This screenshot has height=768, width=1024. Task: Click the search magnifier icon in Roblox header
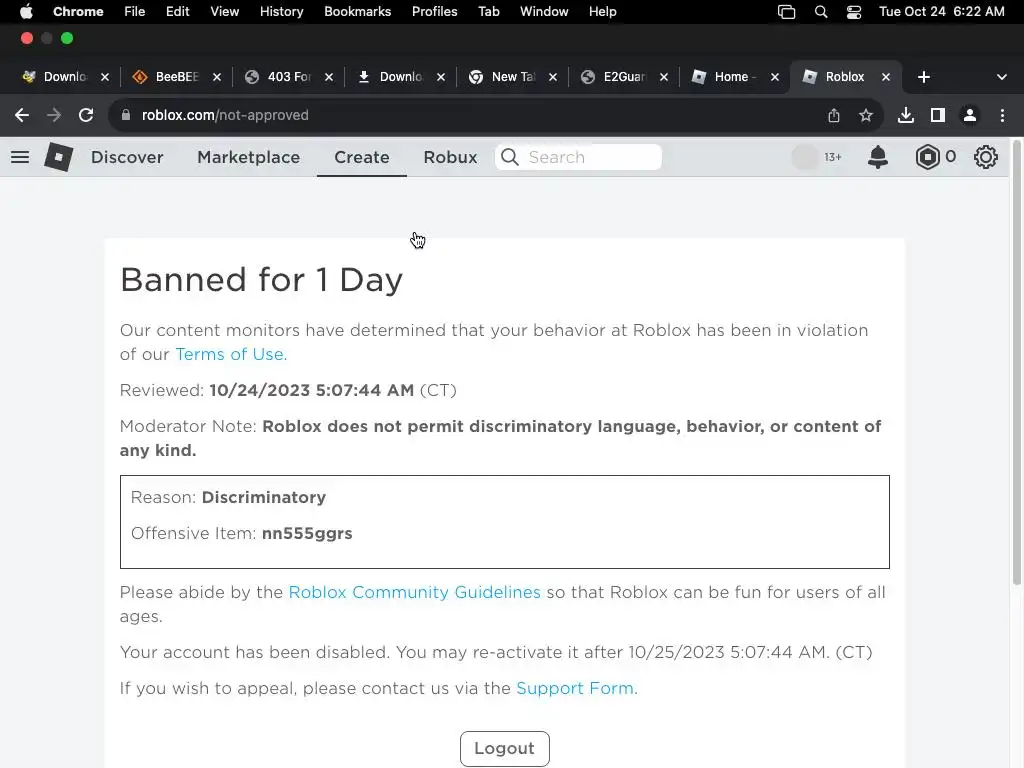(510, 157)
